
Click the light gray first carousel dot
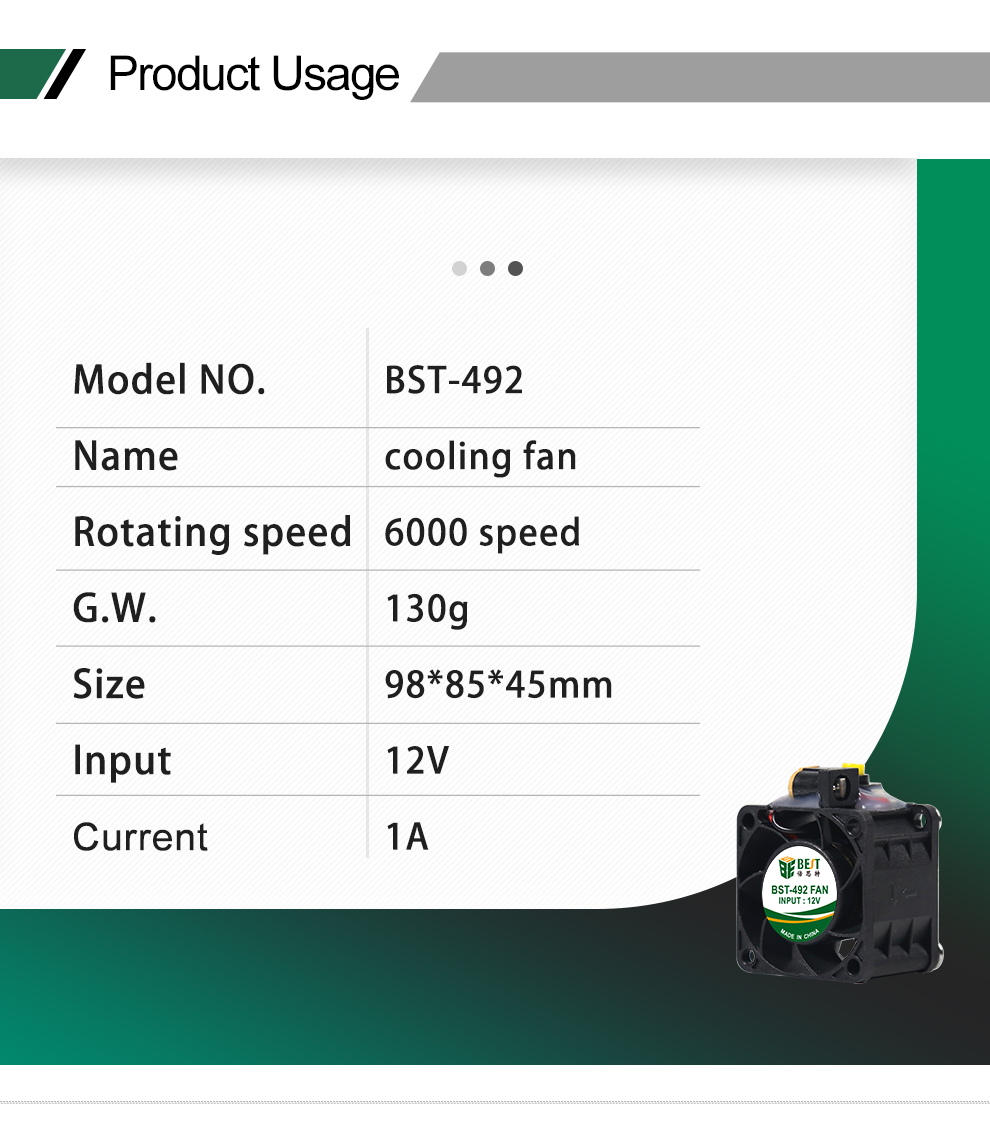tap(459, 269)
